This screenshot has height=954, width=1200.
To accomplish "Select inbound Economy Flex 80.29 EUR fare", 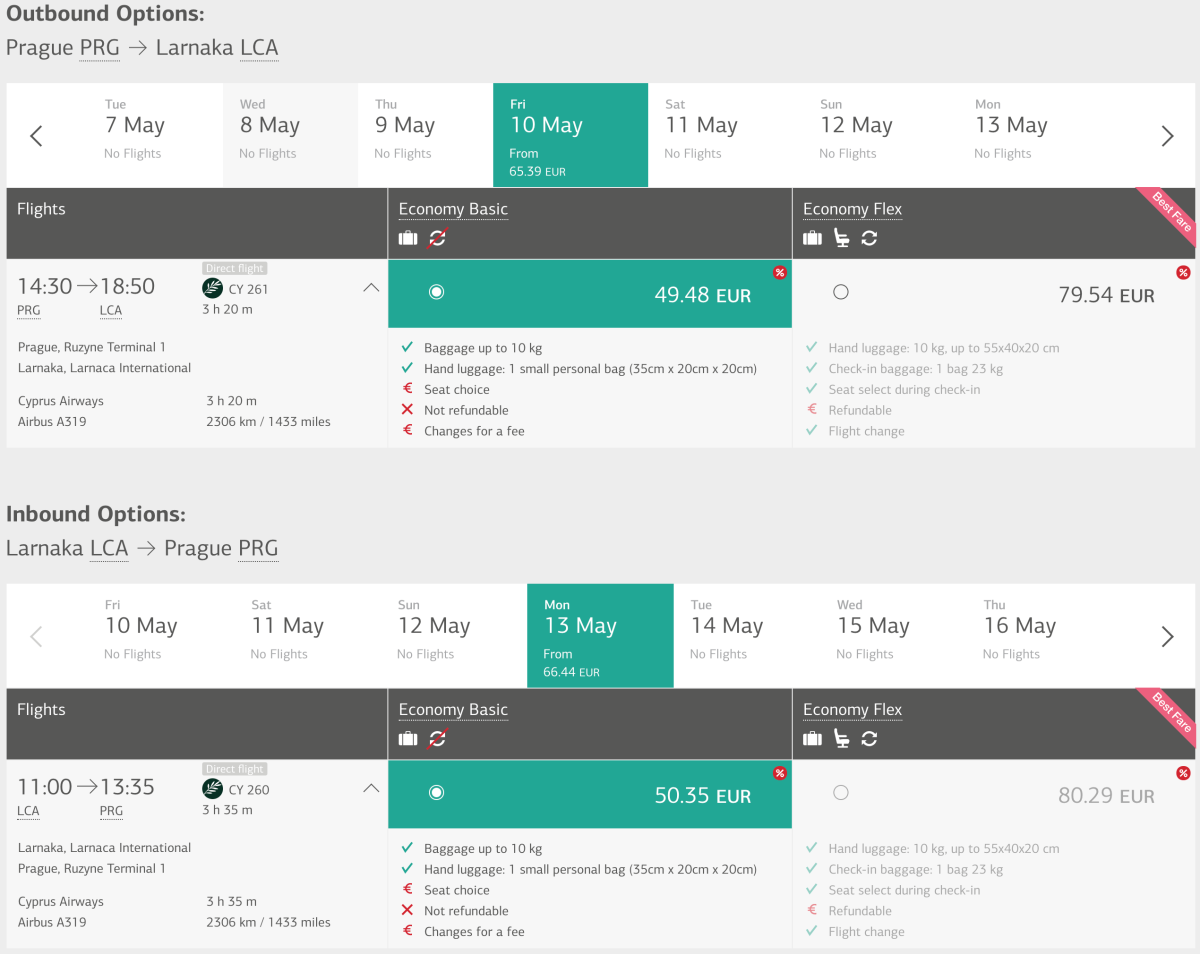I will tap(841, 793).
